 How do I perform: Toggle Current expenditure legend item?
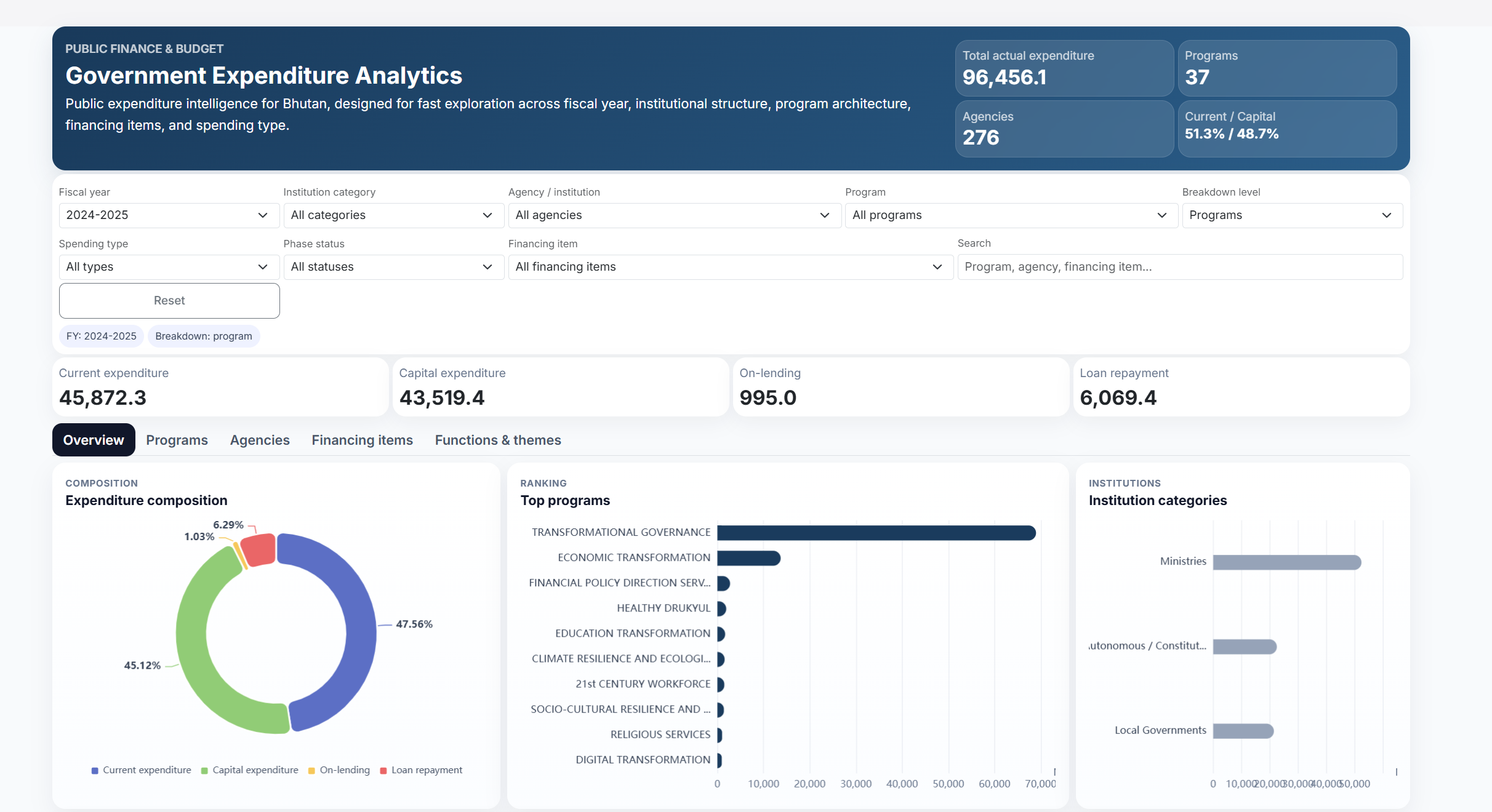[x=146, y=770]
